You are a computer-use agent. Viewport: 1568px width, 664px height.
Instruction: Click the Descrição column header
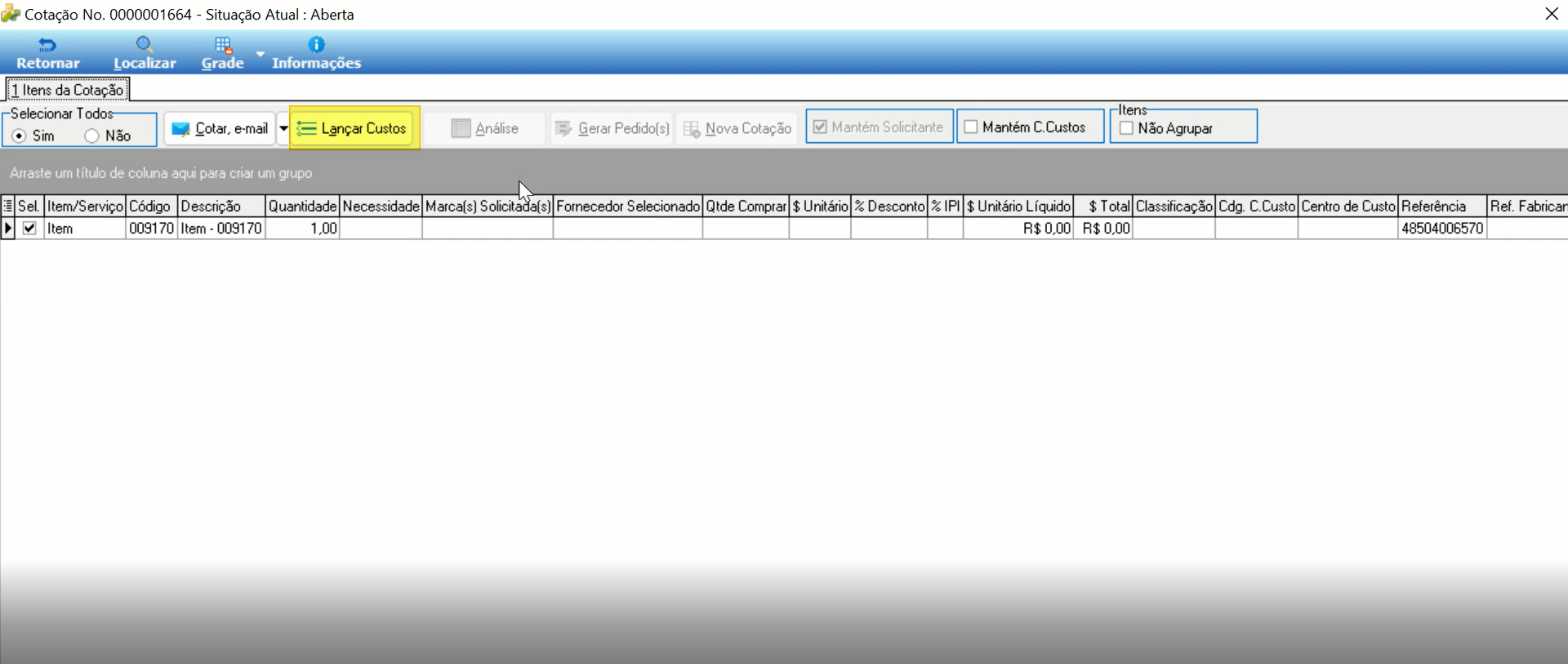221,206
